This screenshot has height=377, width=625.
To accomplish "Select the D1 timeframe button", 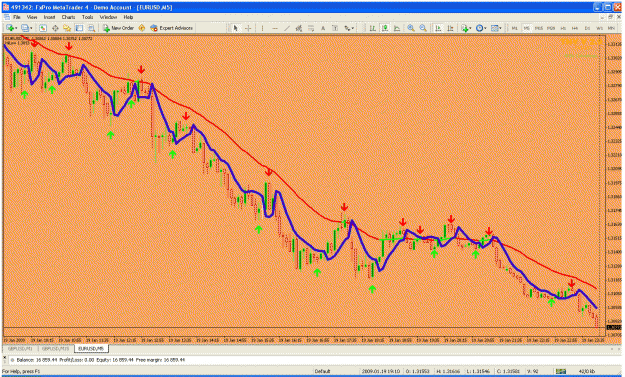I will [587, 28].
